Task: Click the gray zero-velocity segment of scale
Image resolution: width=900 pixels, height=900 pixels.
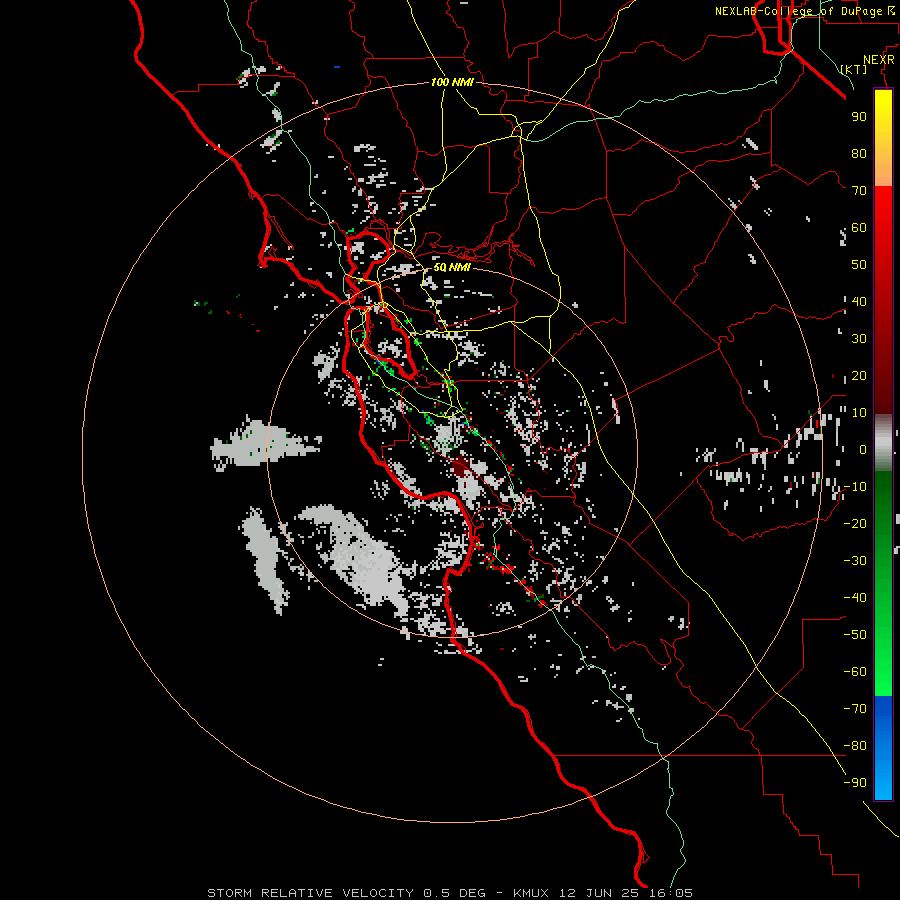Action: [883, 443]
